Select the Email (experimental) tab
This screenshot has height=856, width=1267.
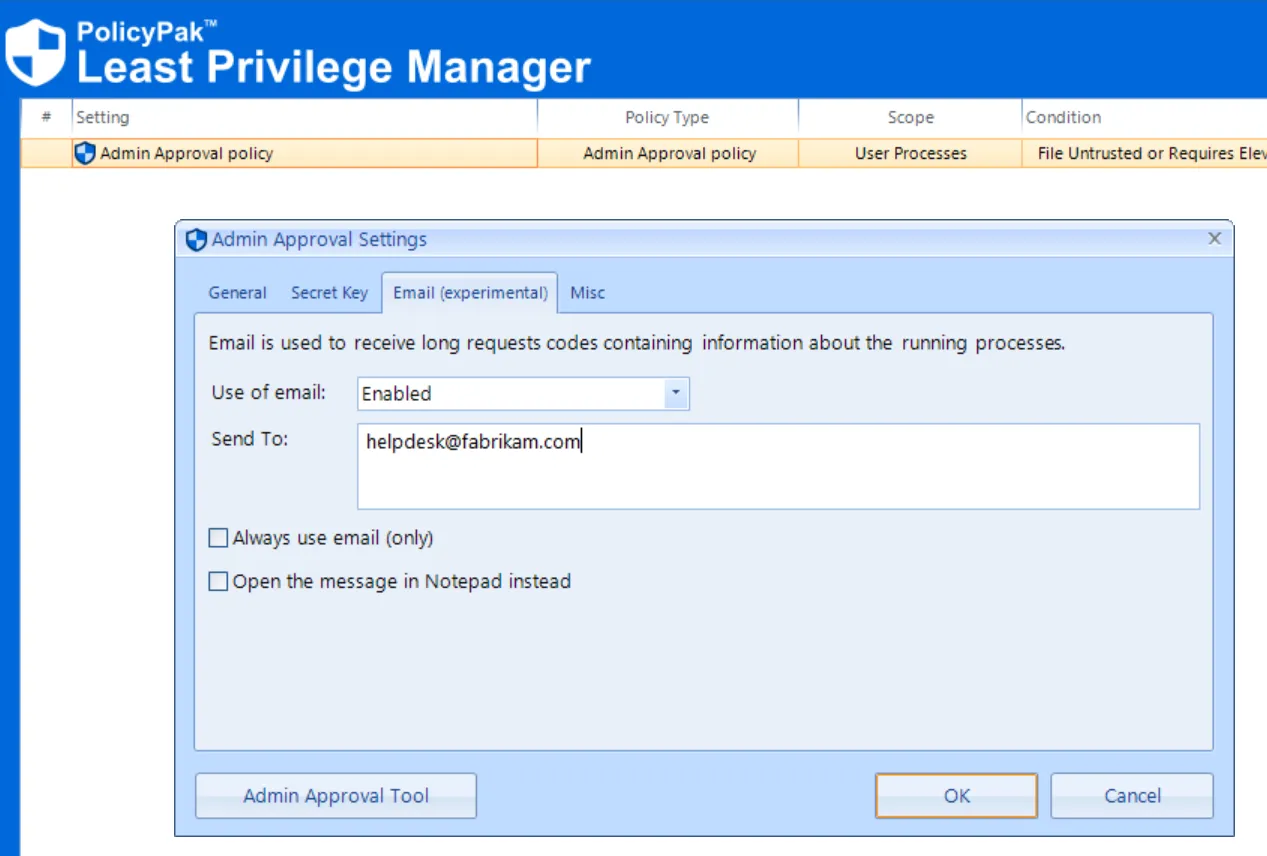point(468,293)
